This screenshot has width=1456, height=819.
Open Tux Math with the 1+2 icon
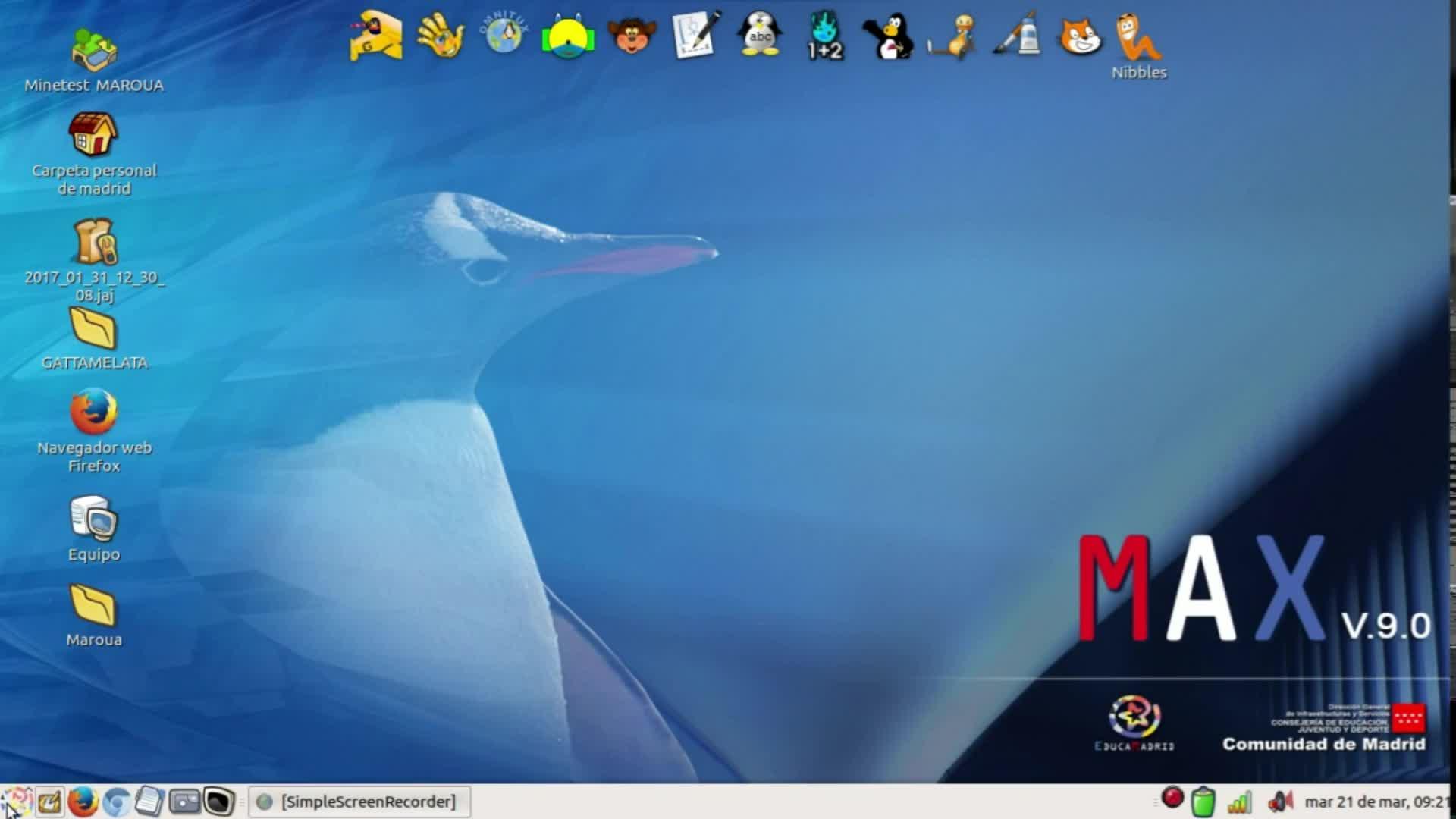coord(824,36)
